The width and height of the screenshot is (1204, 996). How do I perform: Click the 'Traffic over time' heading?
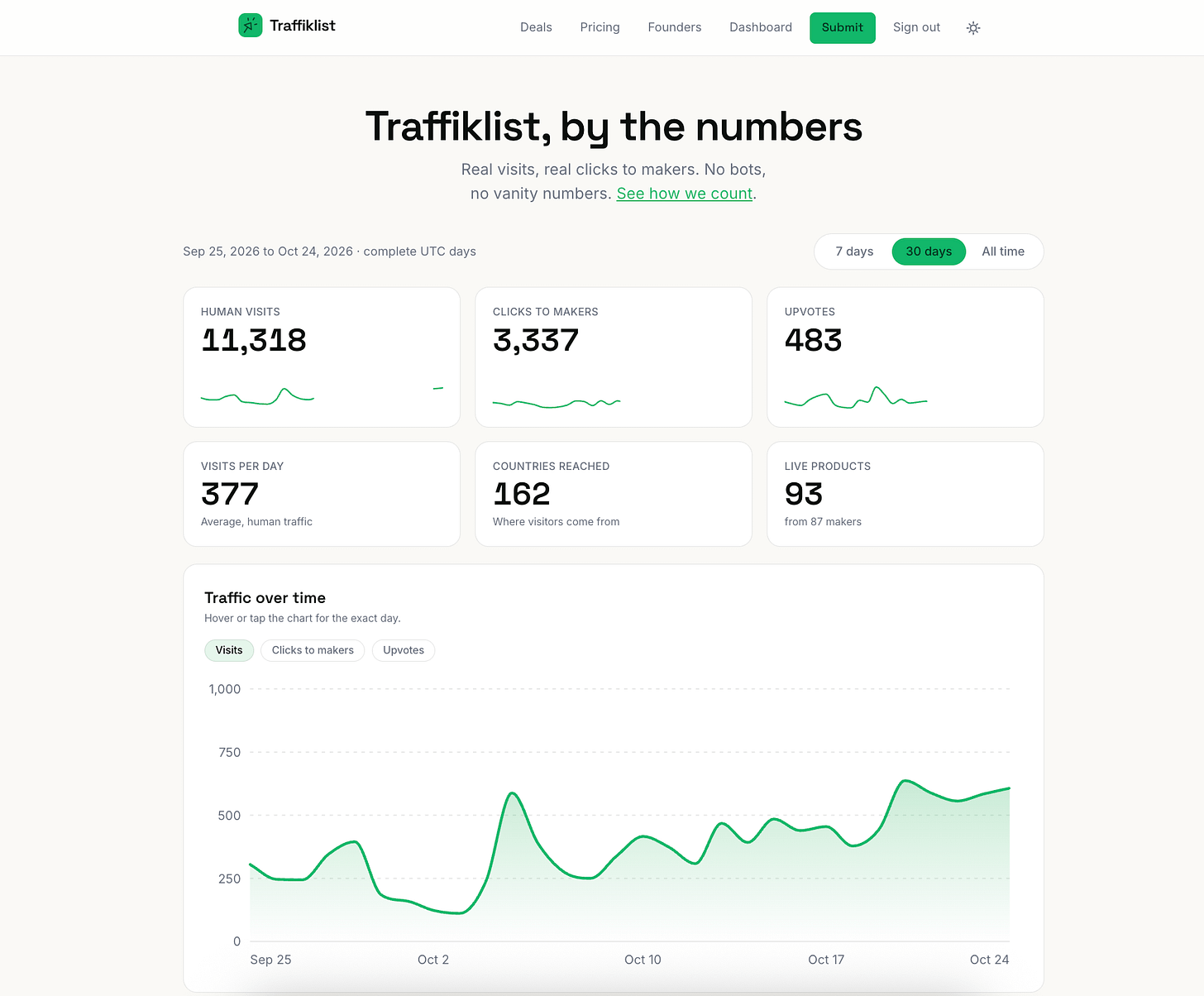click(x=265, y=598)
